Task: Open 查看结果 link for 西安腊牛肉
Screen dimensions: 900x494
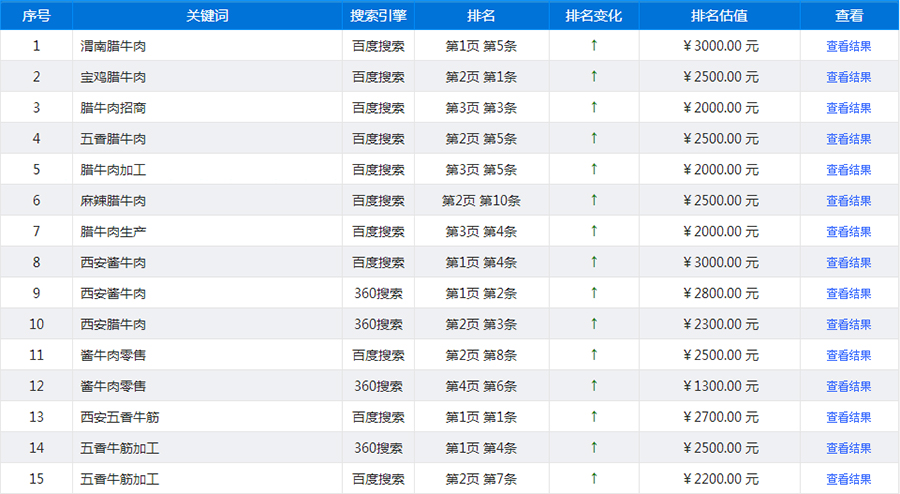Action: [848, 325]
